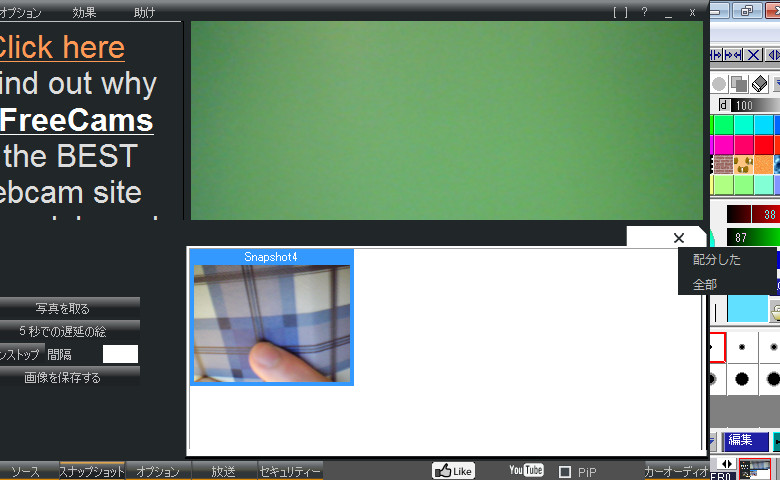The image size is (780, 480).
Task: Click the 編集 edit button
Action: coord(744,441)
